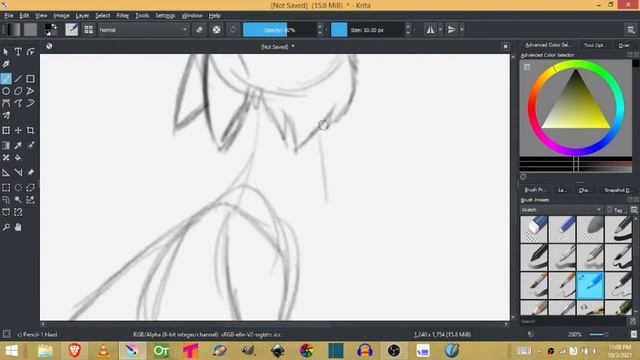Select the Color Sampler eyedropper tool
Image resolution: width=640 pixels, height=360 pixels.
point(18,145)
